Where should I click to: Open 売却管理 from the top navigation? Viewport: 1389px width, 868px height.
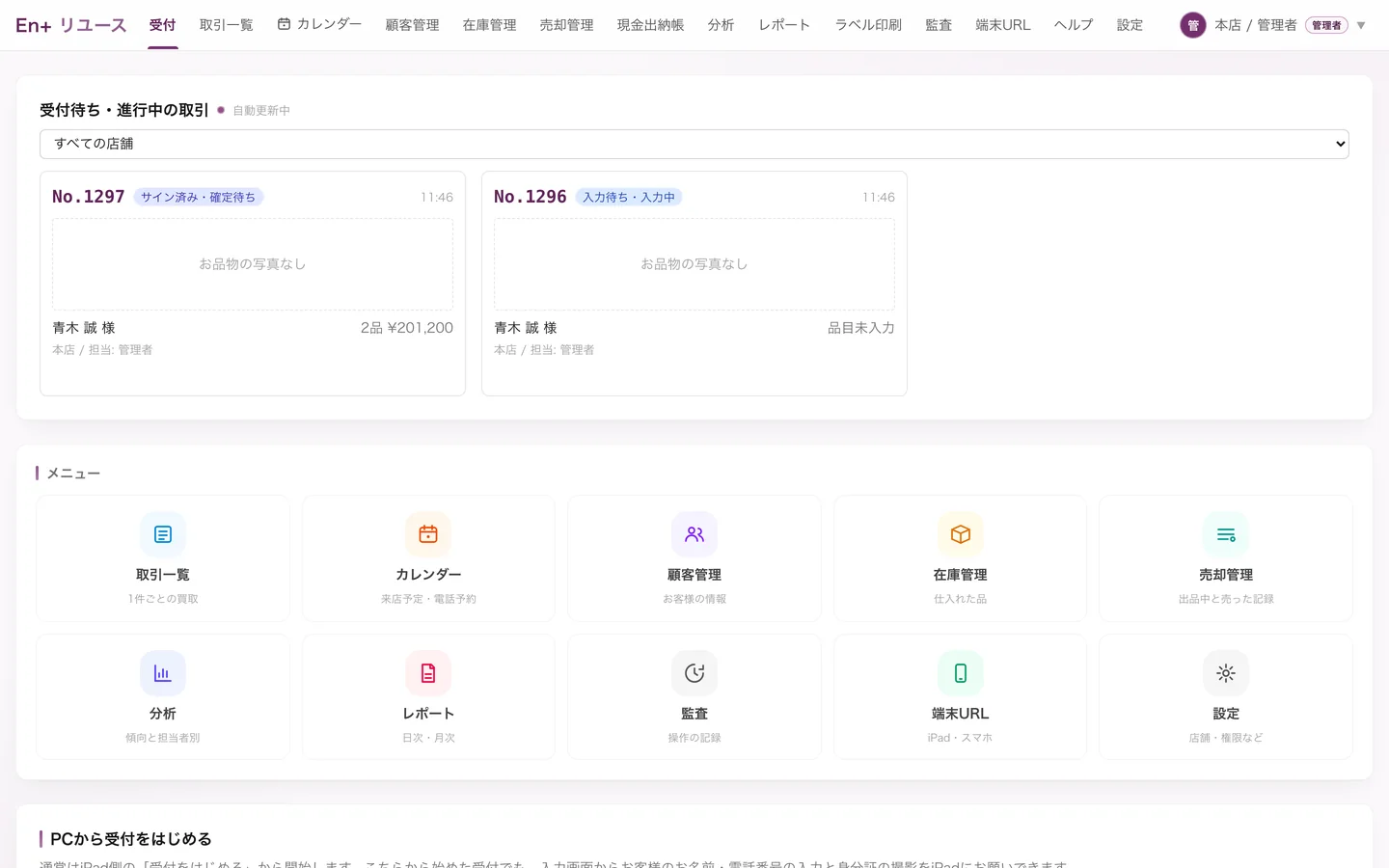pyautogui.click(x=567, y=25)
